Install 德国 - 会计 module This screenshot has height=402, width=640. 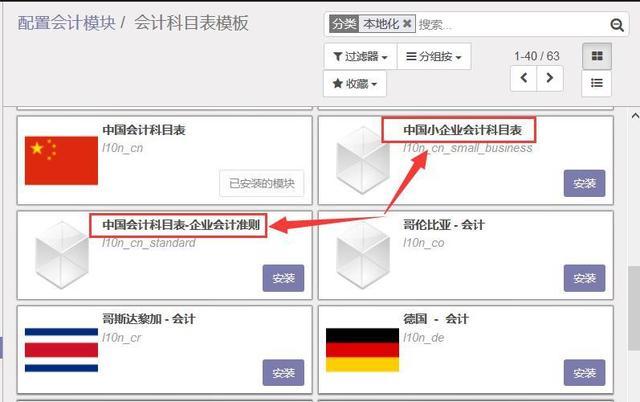click(584, 373)
